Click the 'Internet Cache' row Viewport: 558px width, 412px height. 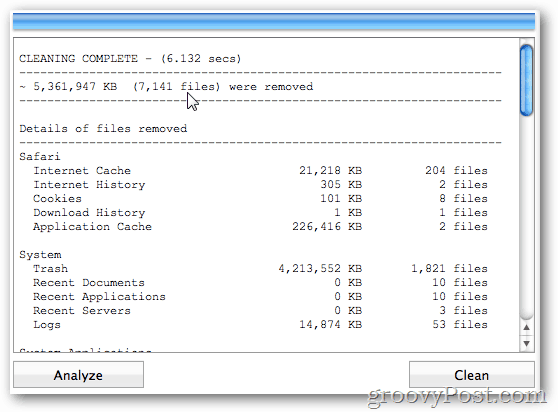coord(260,170)
